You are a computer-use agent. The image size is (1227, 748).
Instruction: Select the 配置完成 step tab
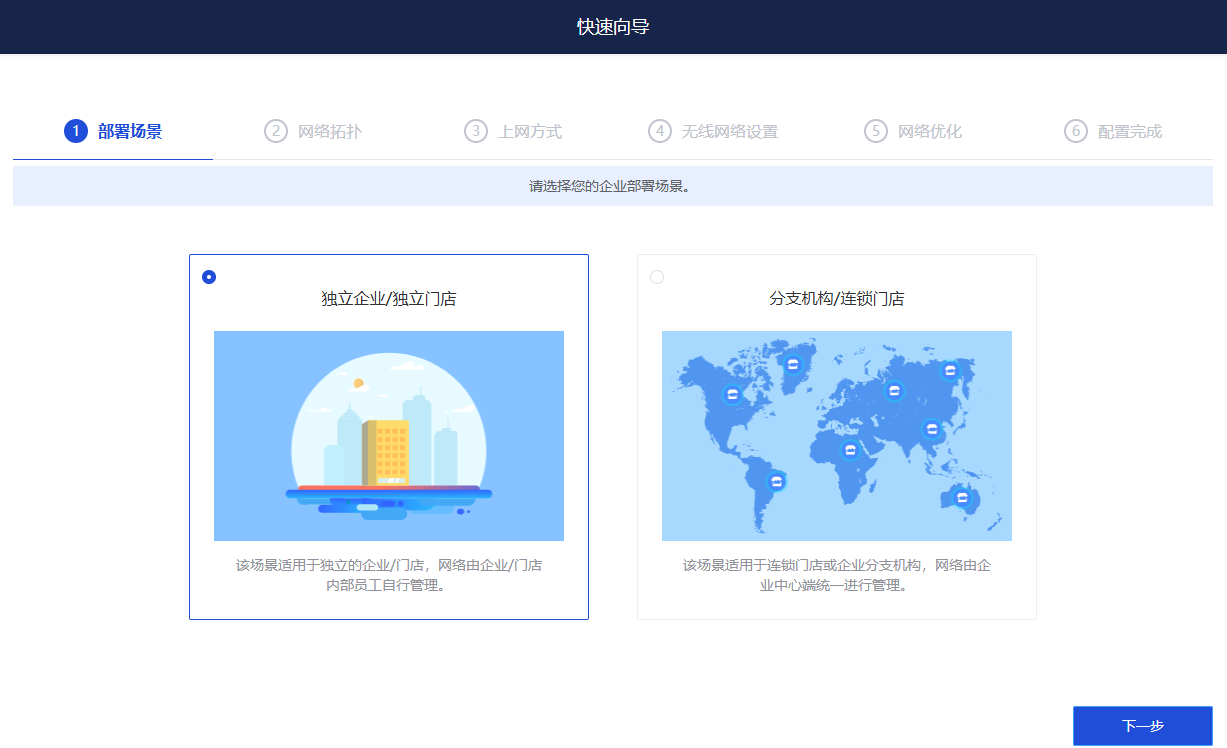(1113, 131)
